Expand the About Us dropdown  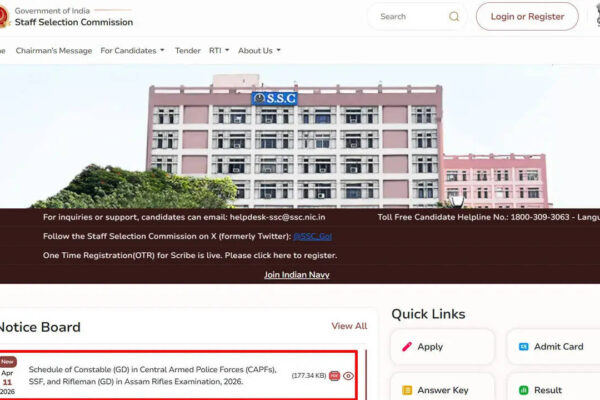(x=259, y=50)
